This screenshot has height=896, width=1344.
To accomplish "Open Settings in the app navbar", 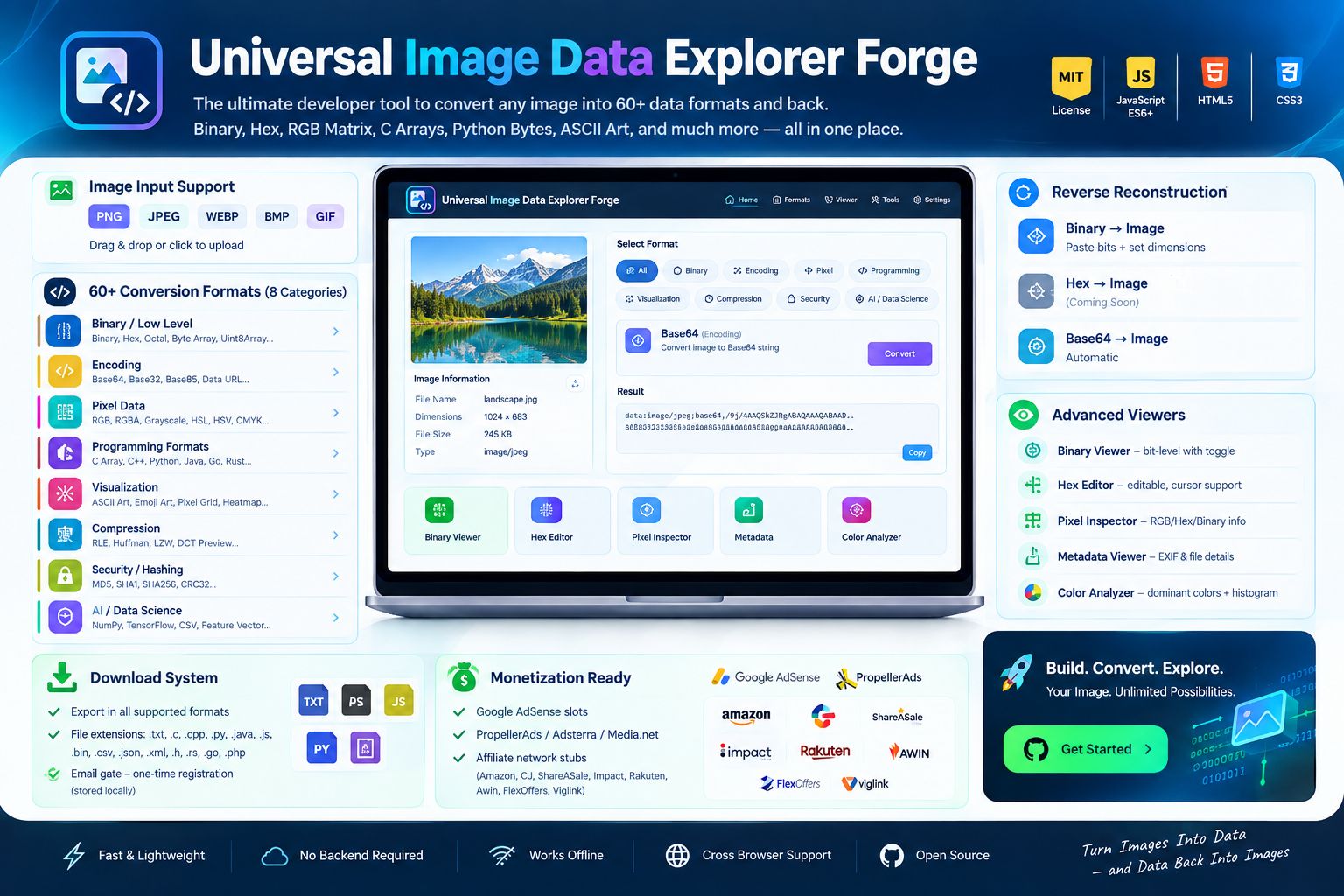I will pyautogui.click(x=932, y=199).
